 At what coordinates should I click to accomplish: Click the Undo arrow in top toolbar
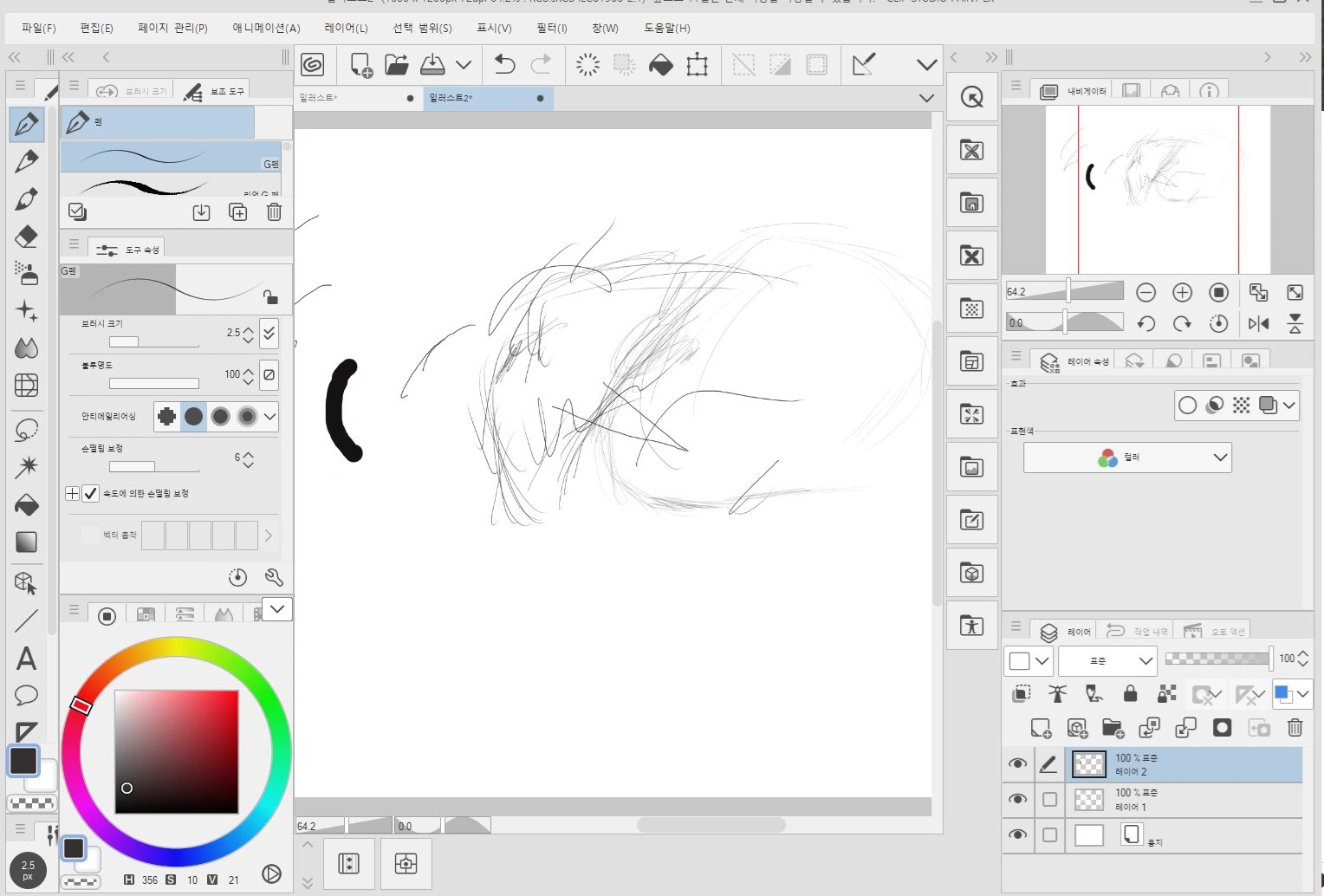click(504, 64)
